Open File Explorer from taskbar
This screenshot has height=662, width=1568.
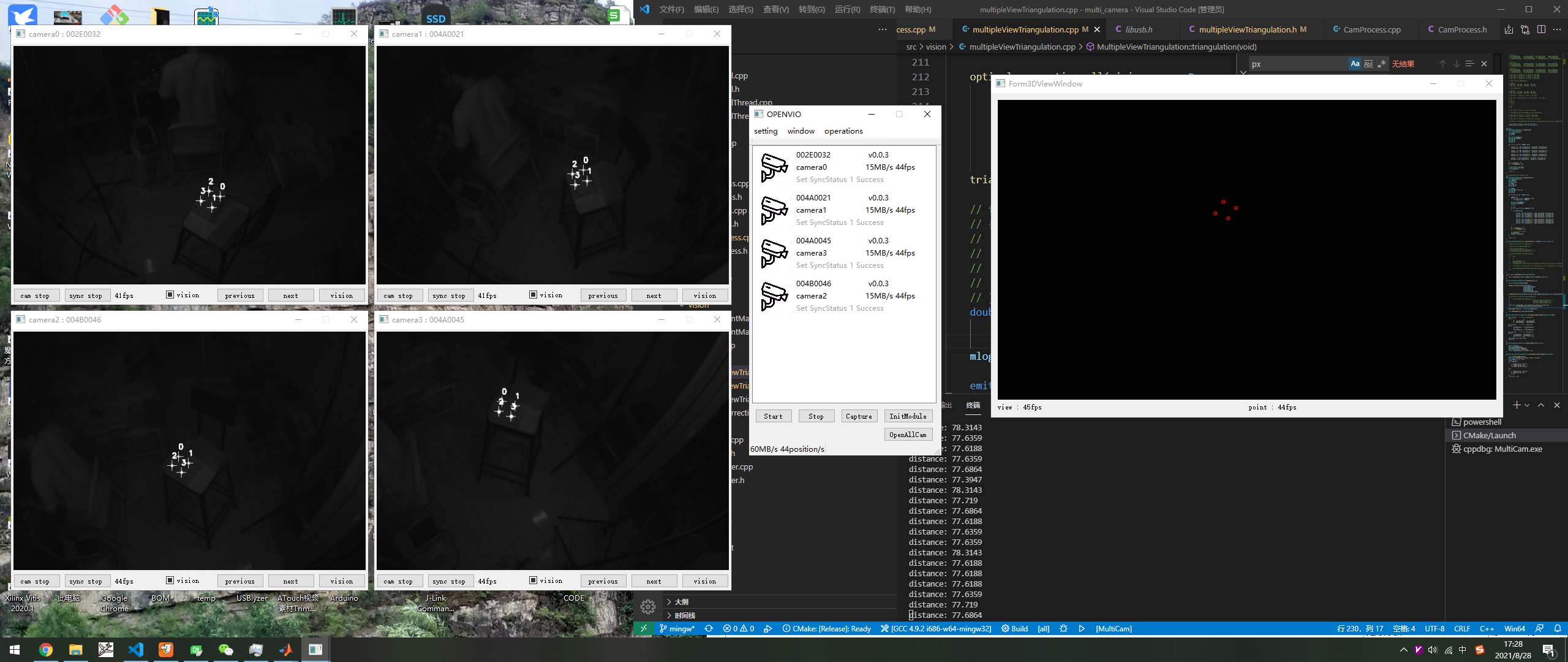pyautogui.click(x=75, y=650)
